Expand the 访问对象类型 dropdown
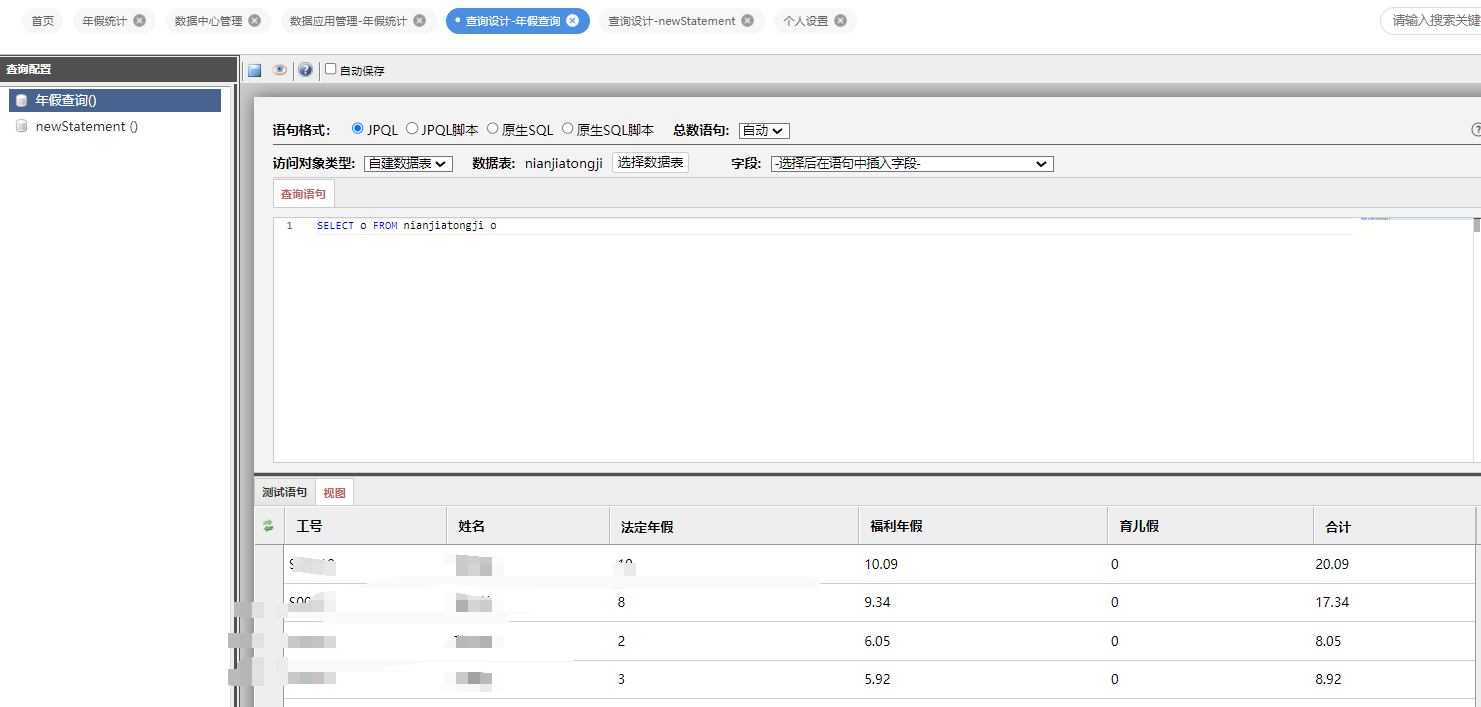 [x=408, y=164]
